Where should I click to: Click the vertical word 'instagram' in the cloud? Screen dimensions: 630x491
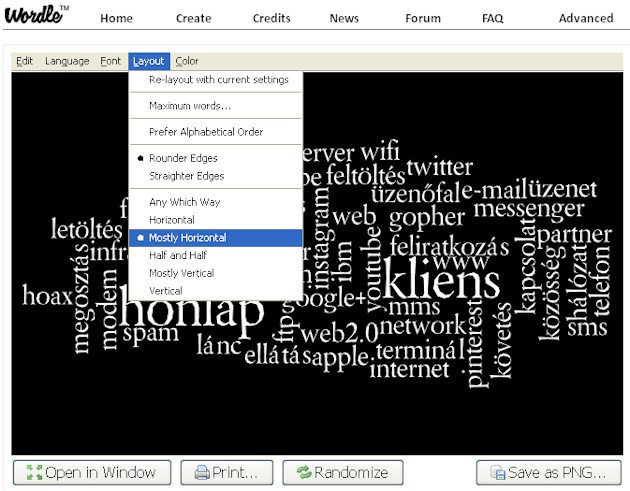(x=323, y=238)
